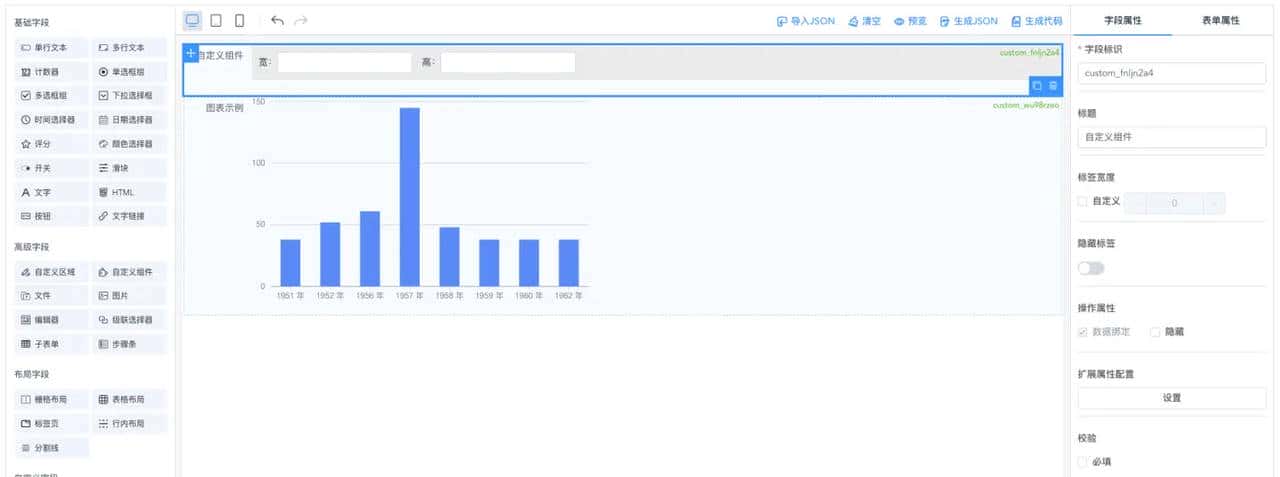Add 多选框组 field
The image size is (1280, 477).
[52, 96]
